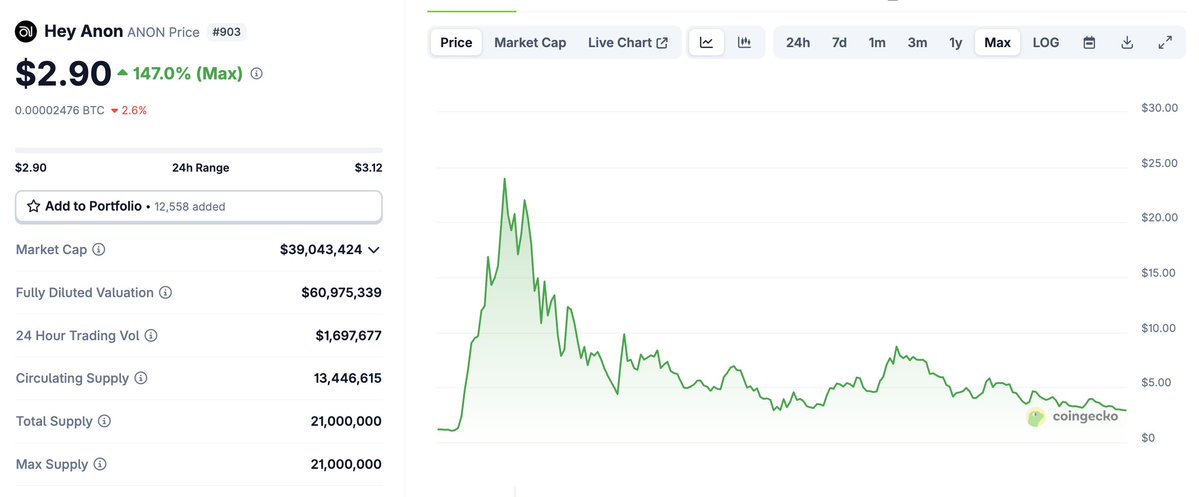Show Max Supply info tooltip

(100, 463)
